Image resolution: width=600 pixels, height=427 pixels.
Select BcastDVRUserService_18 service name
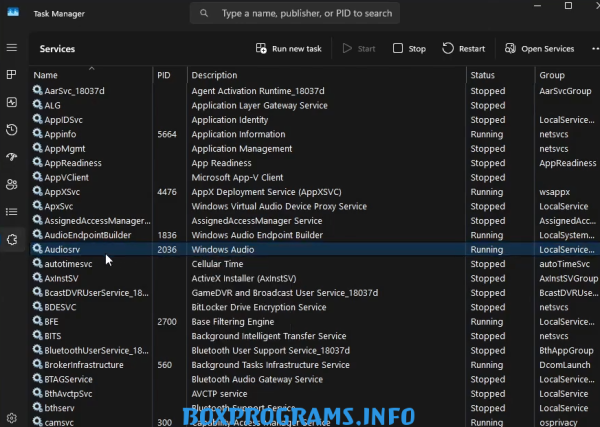coord(96,293)
